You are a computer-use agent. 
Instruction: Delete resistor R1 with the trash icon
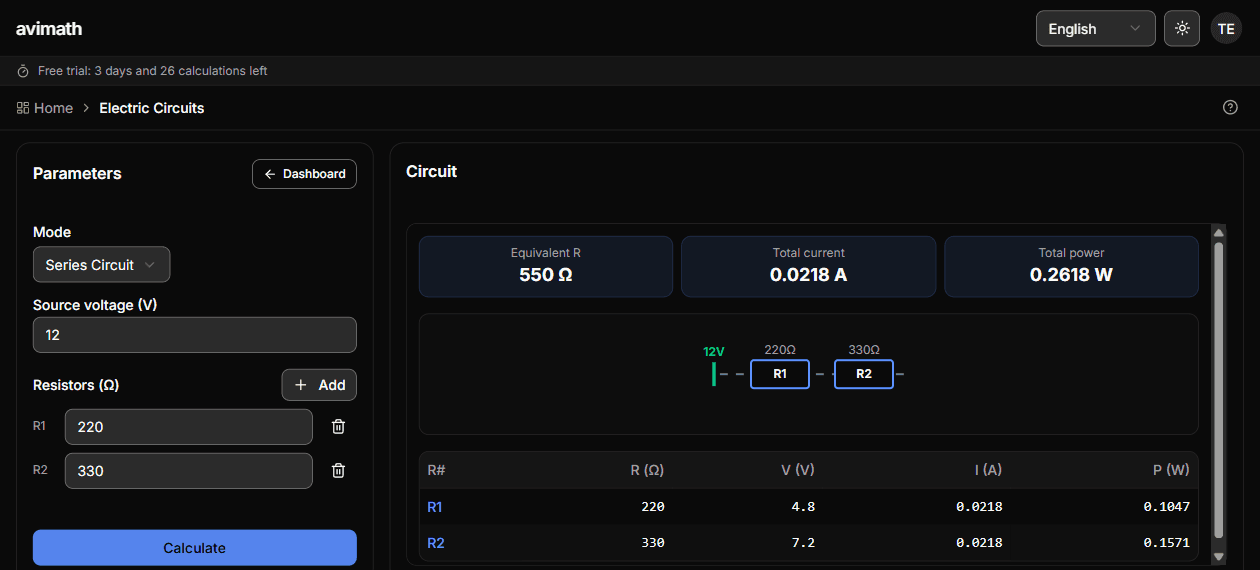pyautogui.click(x=339, y=427)
